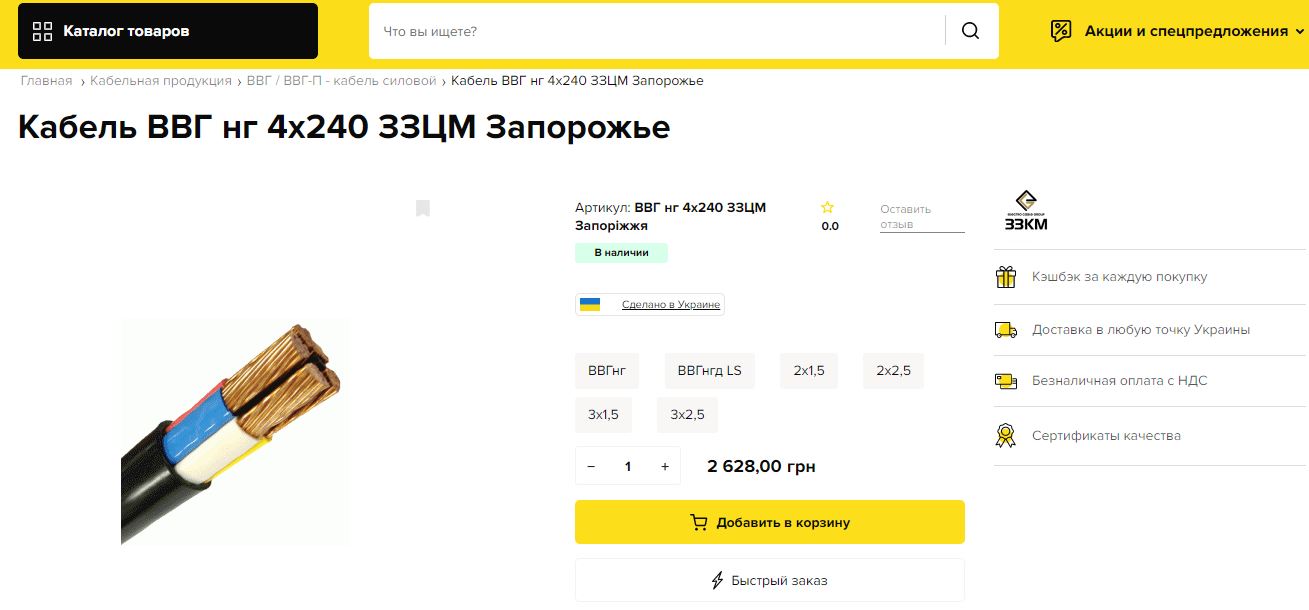Image resolution: width=1309 pixels, height=610 pixels.
Task: Click the rating star icon
Action: coord(827,208)
